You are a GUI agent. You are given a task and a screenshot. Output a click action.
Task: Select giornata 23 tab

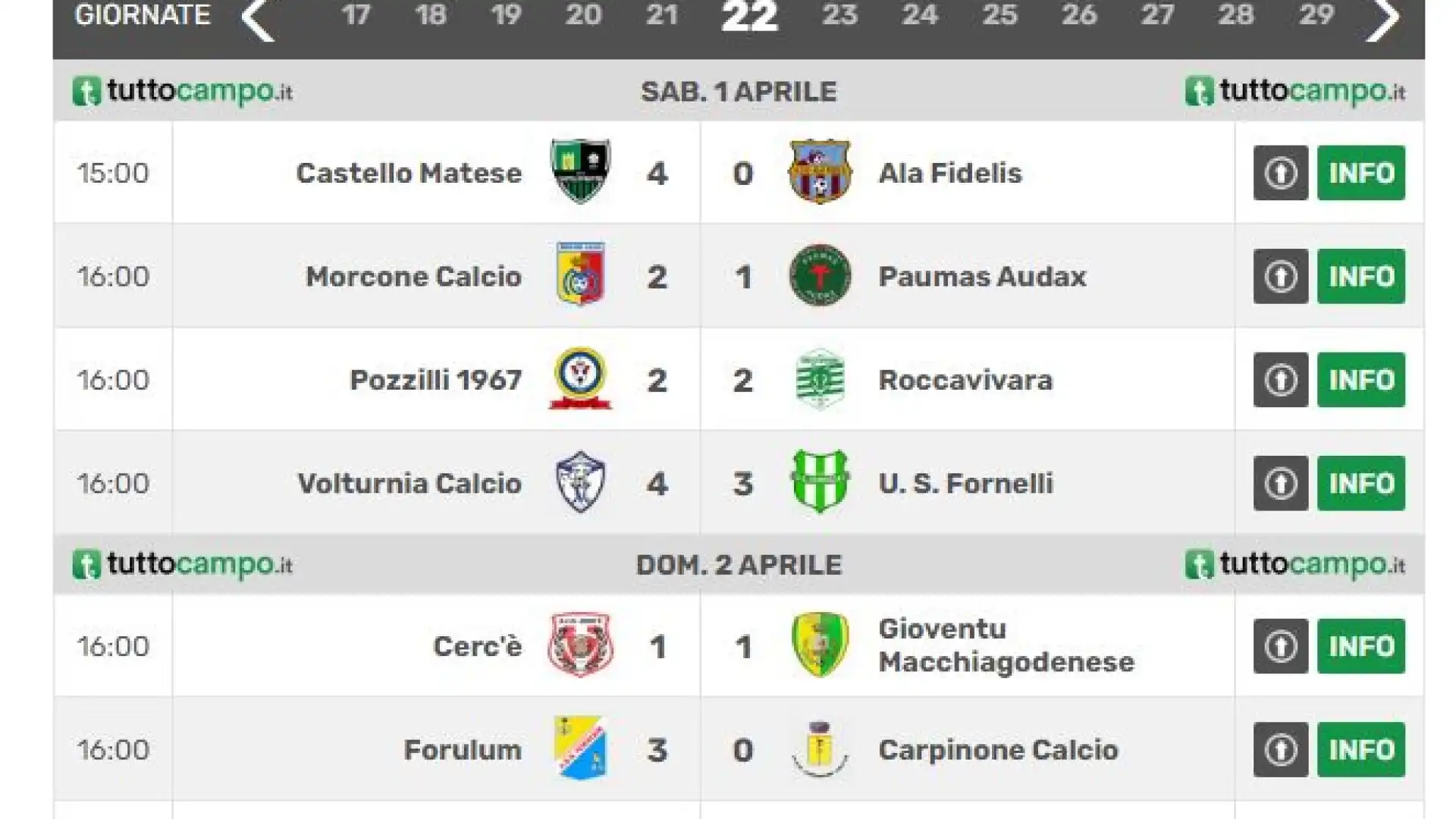pos(839,15)
